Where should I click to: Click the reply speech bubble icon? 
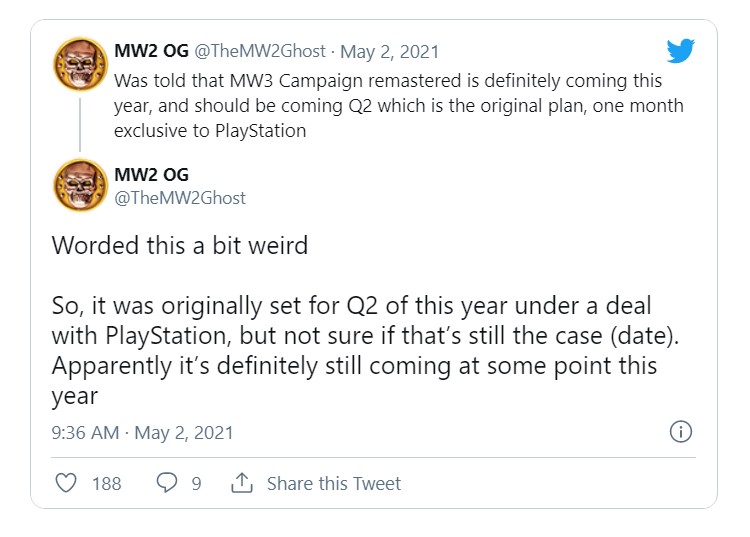coord(167,483)
